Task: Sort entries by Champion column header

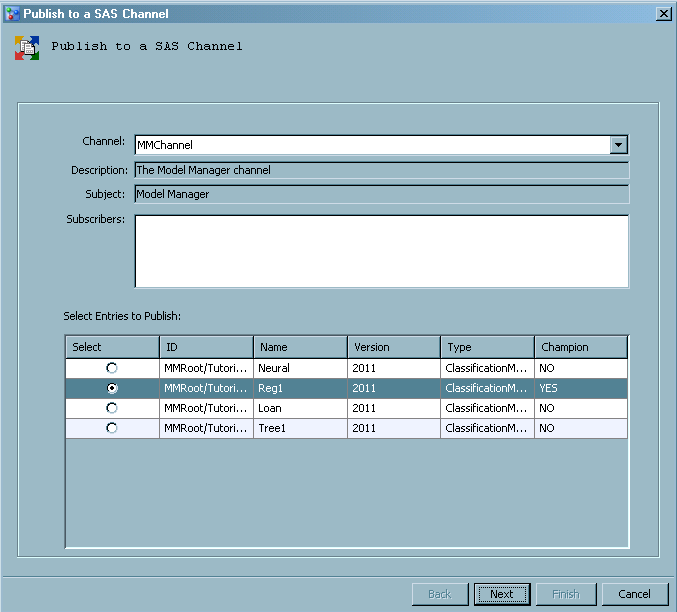Action: click(581, 347)
